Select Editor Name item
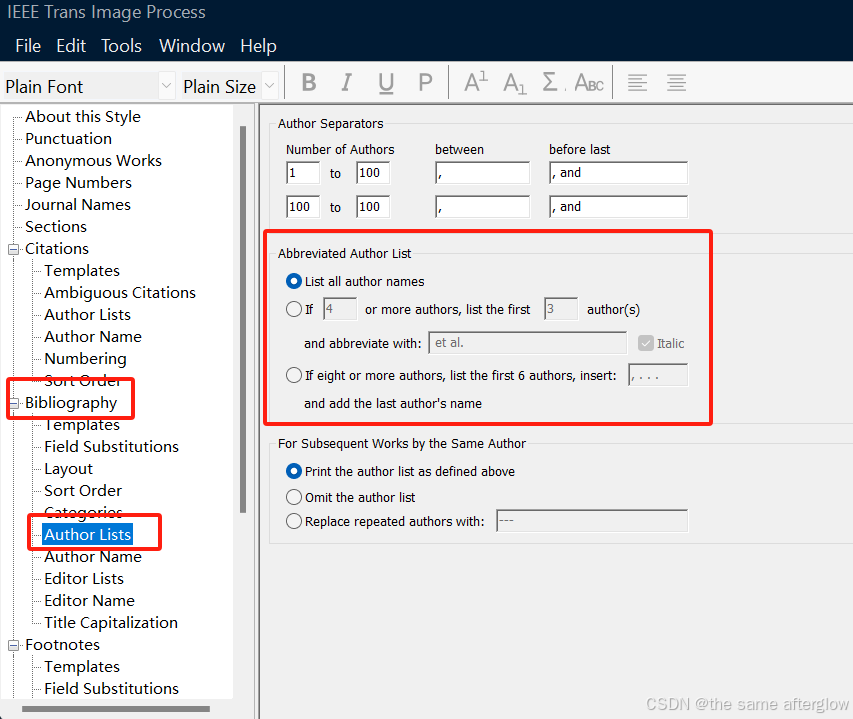 [x=90, y=601]
